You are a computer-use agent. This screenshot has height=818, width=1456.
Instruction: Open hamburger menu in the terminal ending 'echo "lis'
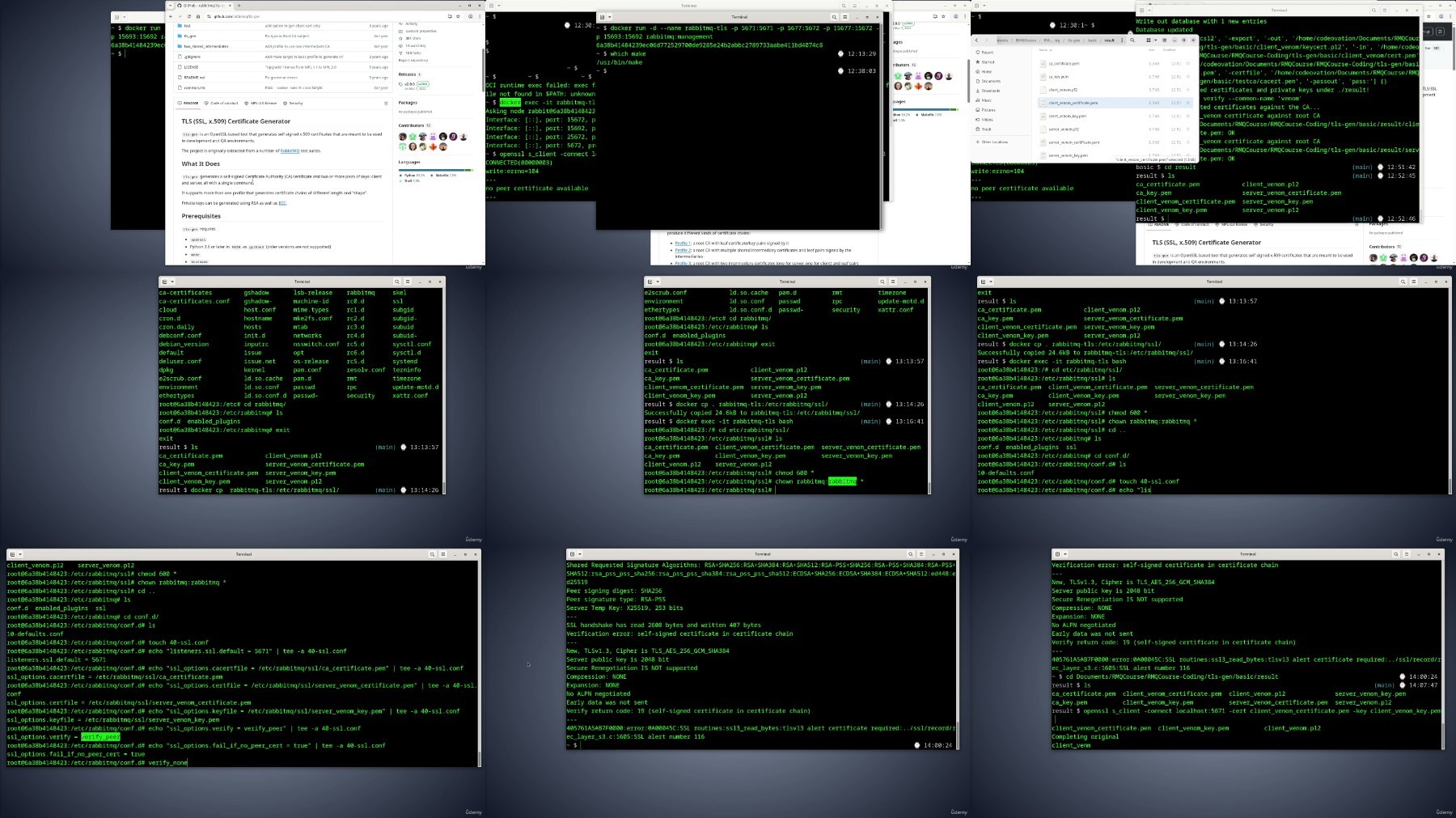pyautogui.click(x=1414, y=282)
